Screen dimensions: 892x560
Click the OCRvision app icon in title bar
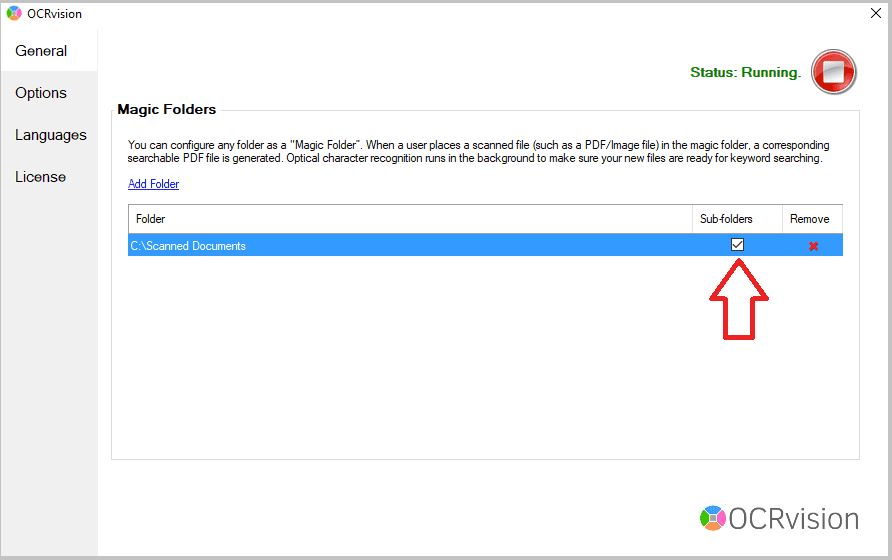click(14, 13)
